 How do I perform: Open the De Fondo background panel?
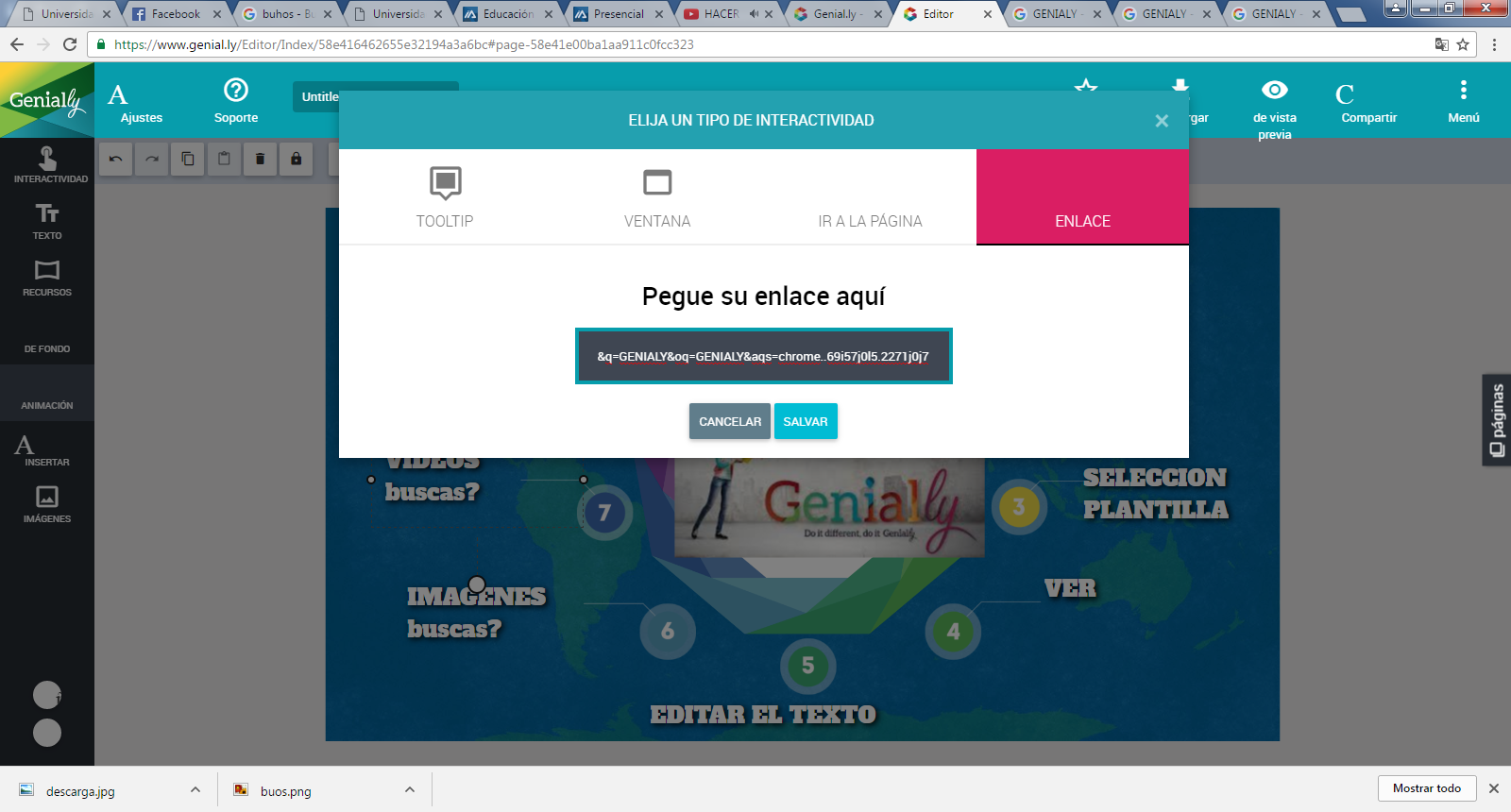click(47, 336)
